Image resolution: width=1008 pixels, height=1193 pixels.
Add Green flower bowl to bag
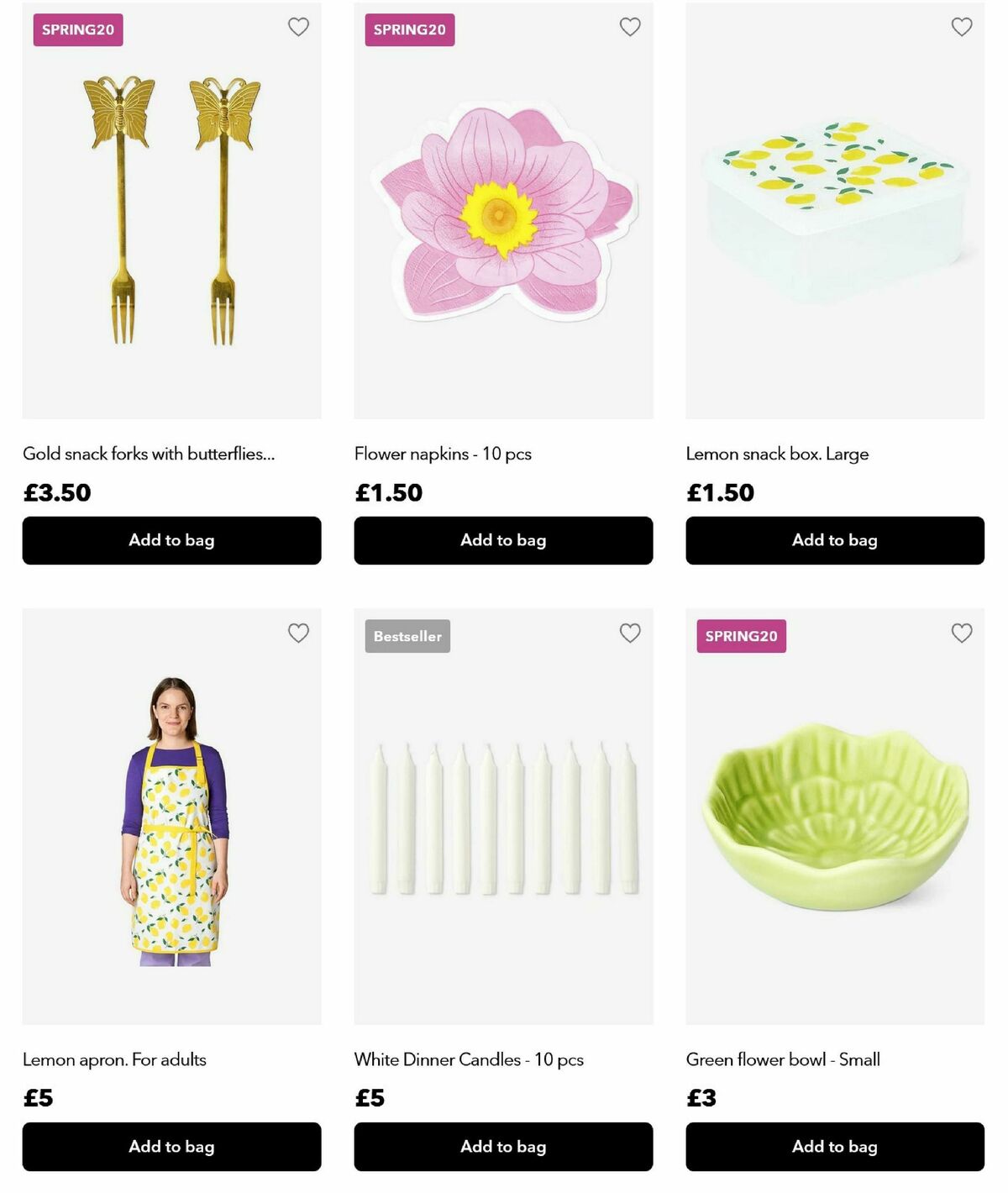coord(834,1147)
